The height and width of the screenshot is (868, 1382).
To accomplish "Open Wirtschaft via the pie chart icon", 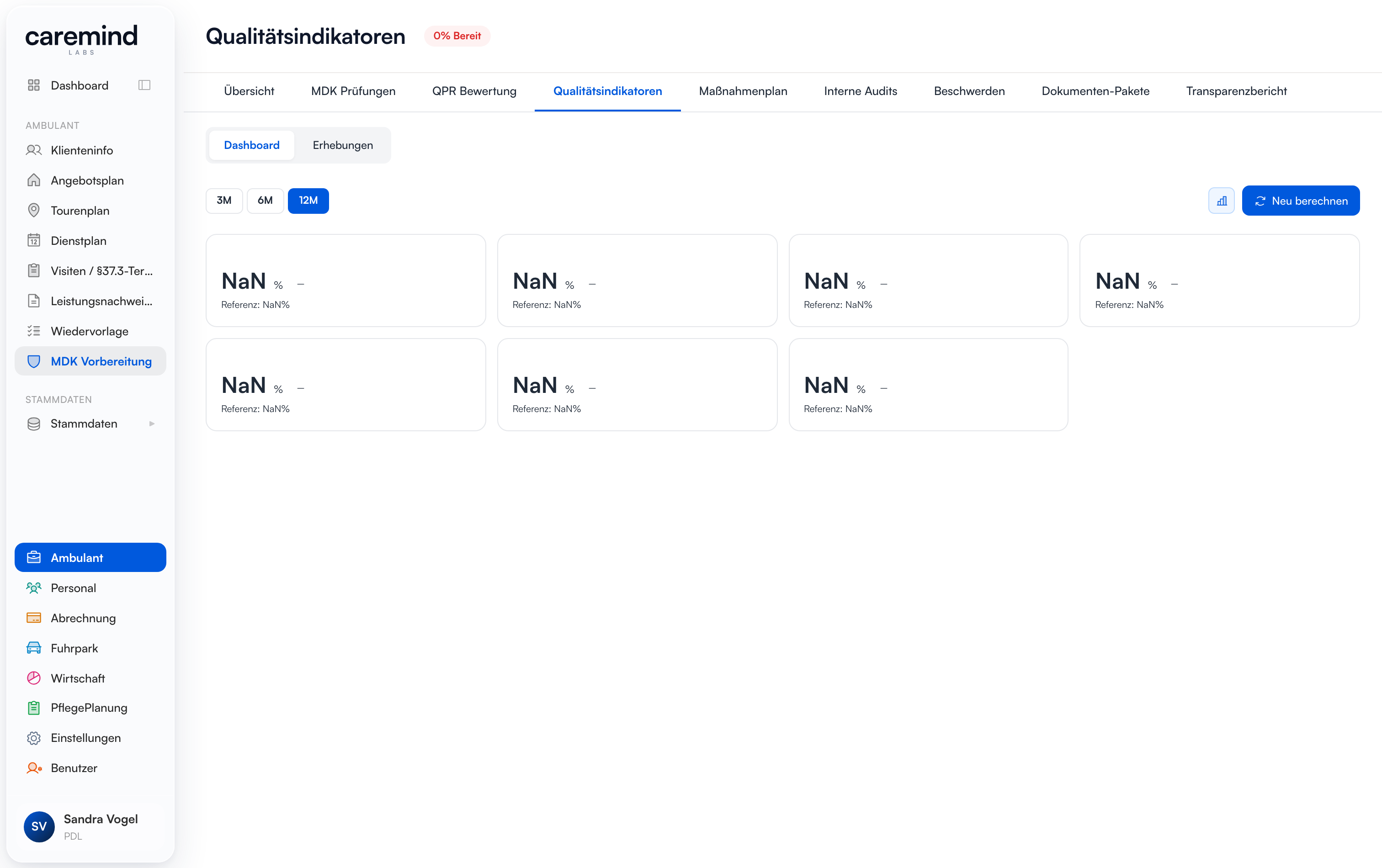I will 34,678.
